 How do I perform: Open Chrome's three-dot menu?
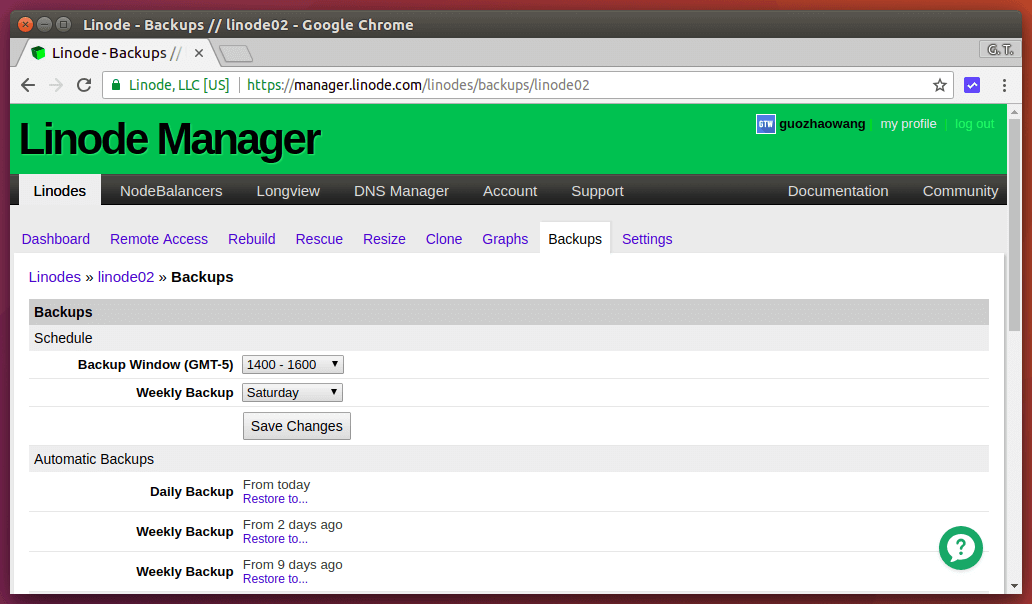click(1003, 85)
